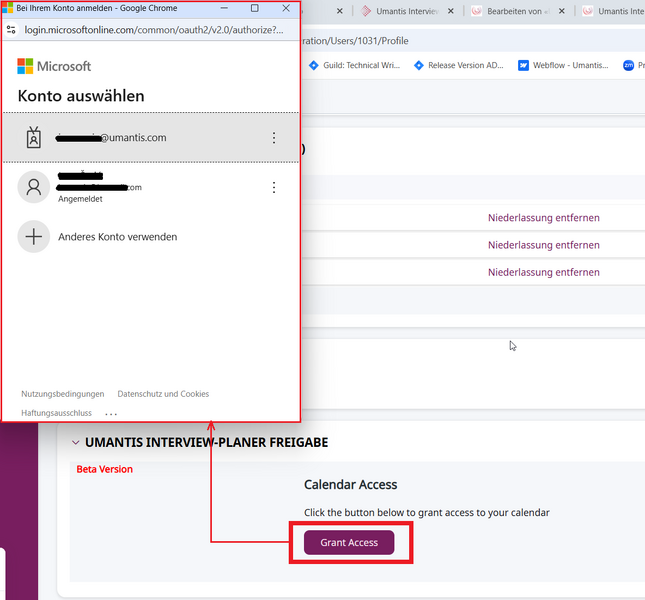
Task: Collapse the Umantis Interview-Planer Freigabe section
Action: point(75,442)
